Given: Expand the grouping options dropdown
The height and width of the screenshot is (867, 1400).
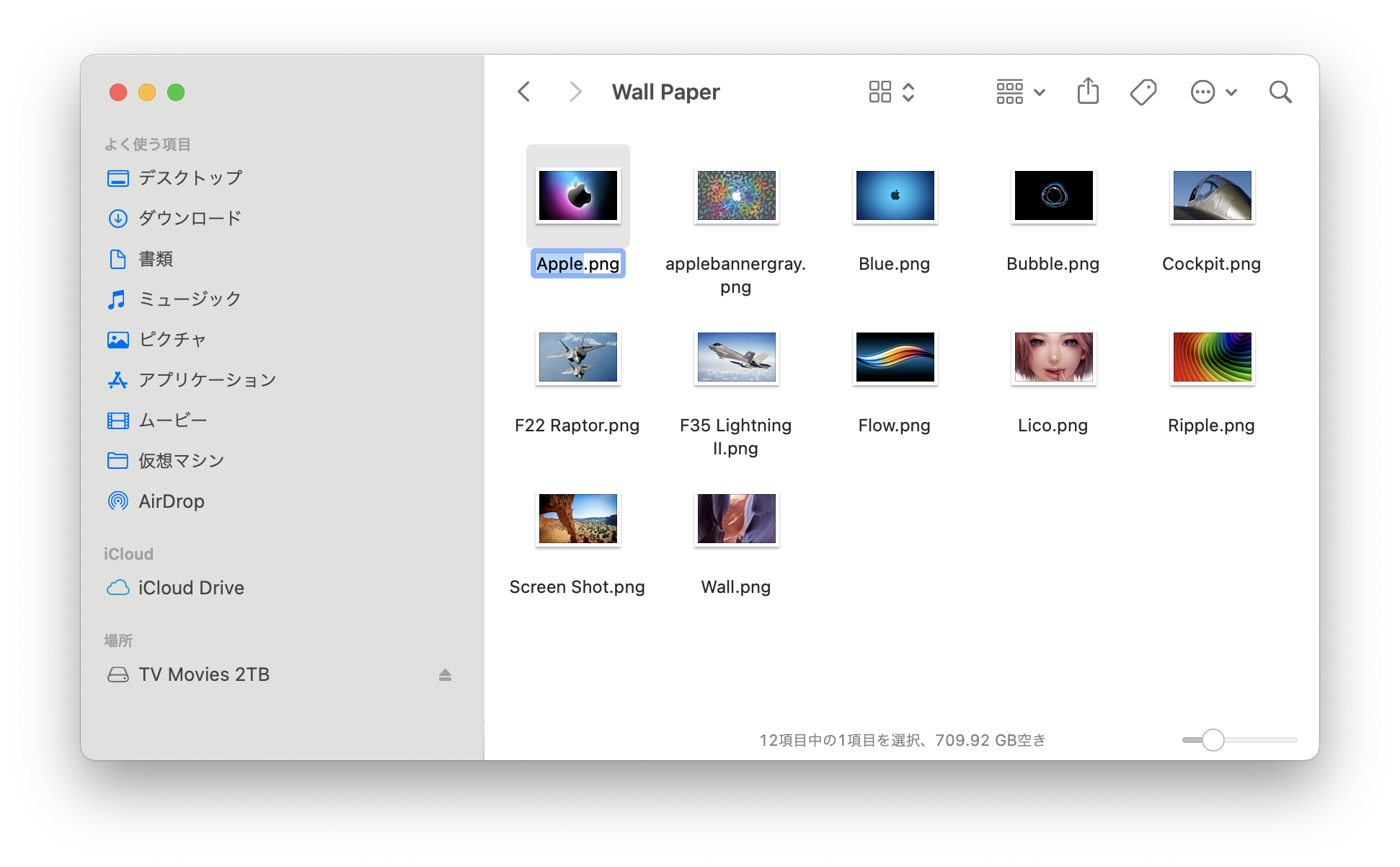Looking at the screenshot, I should [x=1020, y=92].
